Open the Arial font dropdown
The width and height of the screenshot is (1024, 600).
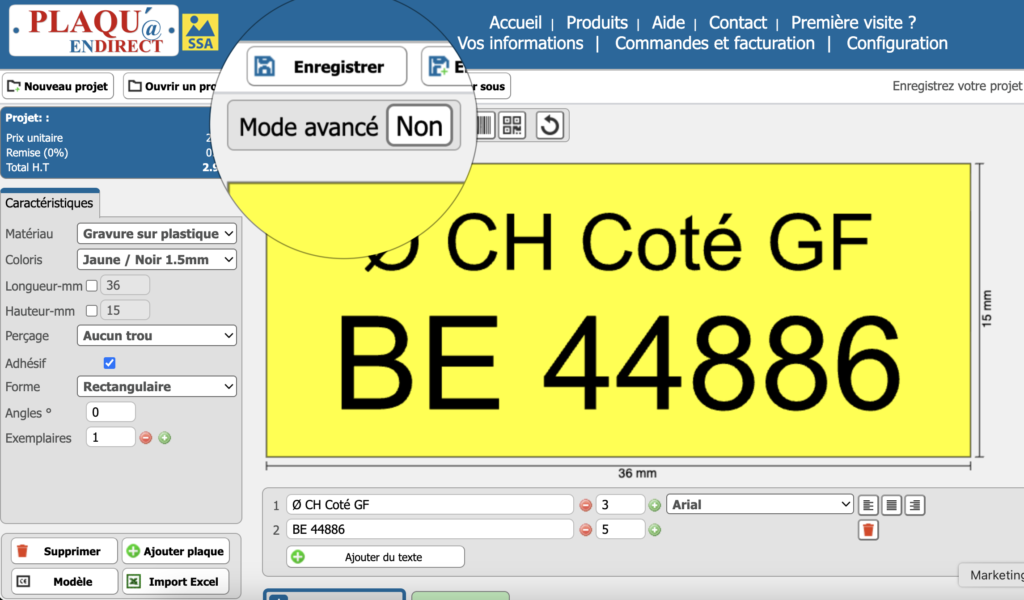760,505
